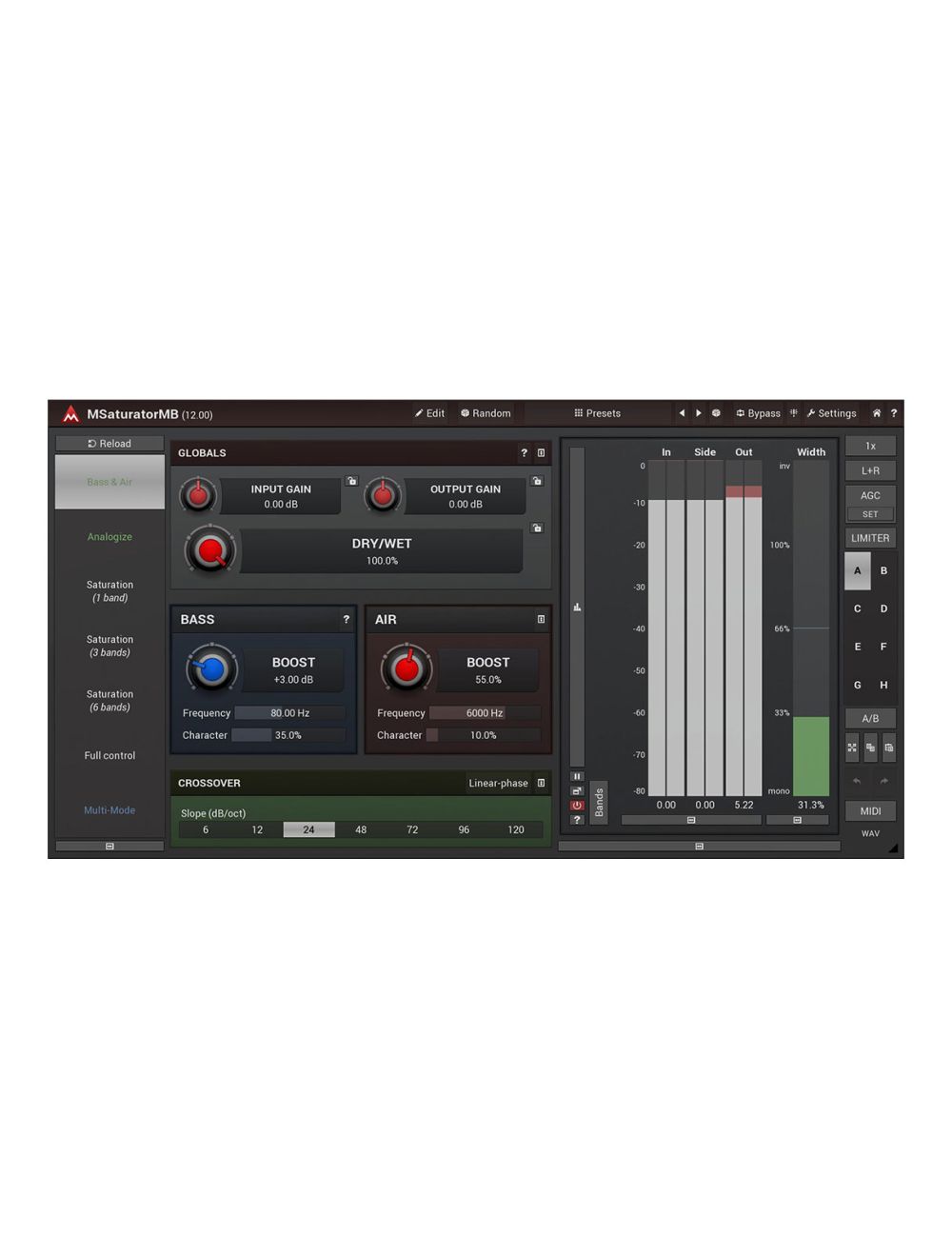Switch to the Analogize mode in the sidebar

(109, 536)
